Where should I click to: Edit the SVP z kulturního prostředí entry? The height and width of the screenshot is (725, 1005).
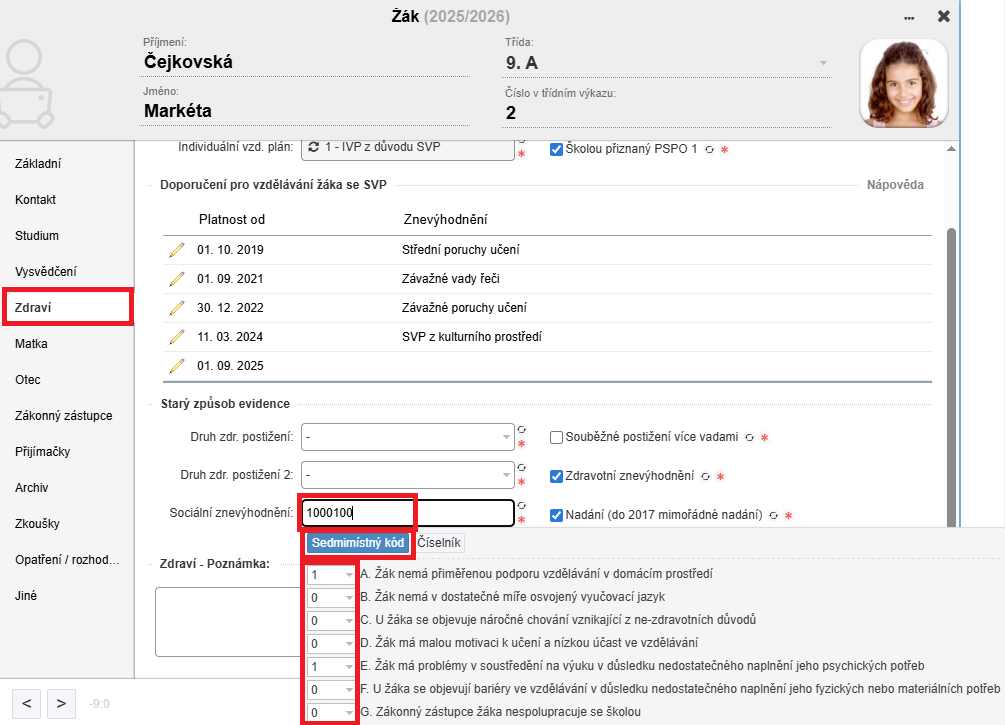[177, 337]
